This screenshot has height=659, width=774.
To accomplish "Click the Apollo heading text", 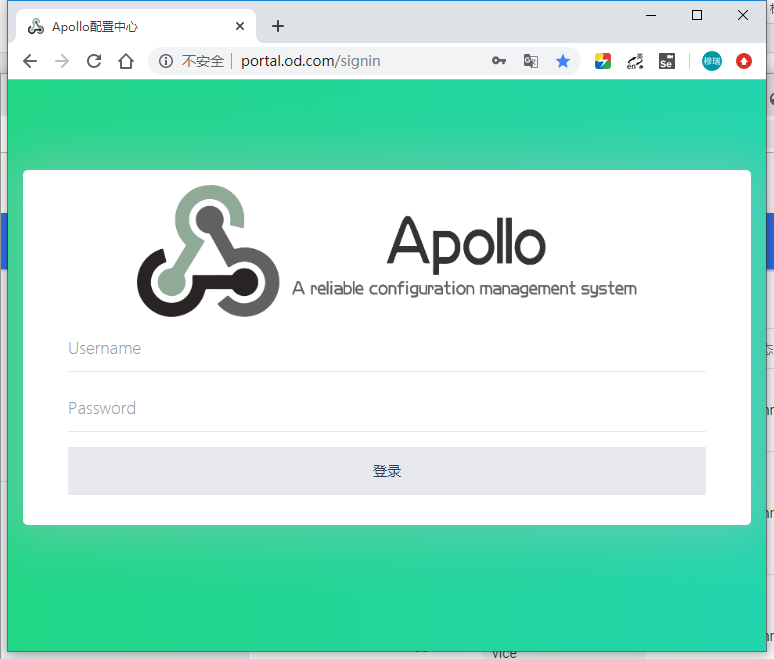I will point(466,245).
